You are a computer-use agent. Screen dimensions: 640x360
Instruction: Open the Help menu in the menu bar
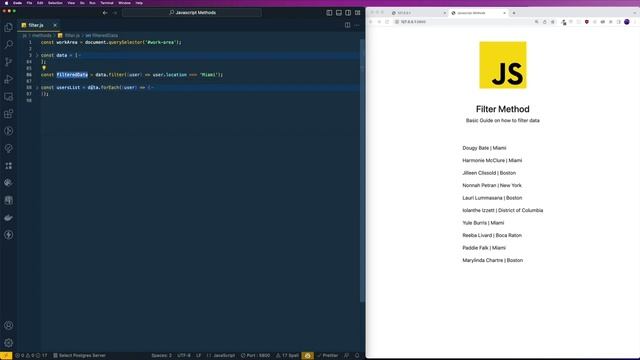pos(139,3)
